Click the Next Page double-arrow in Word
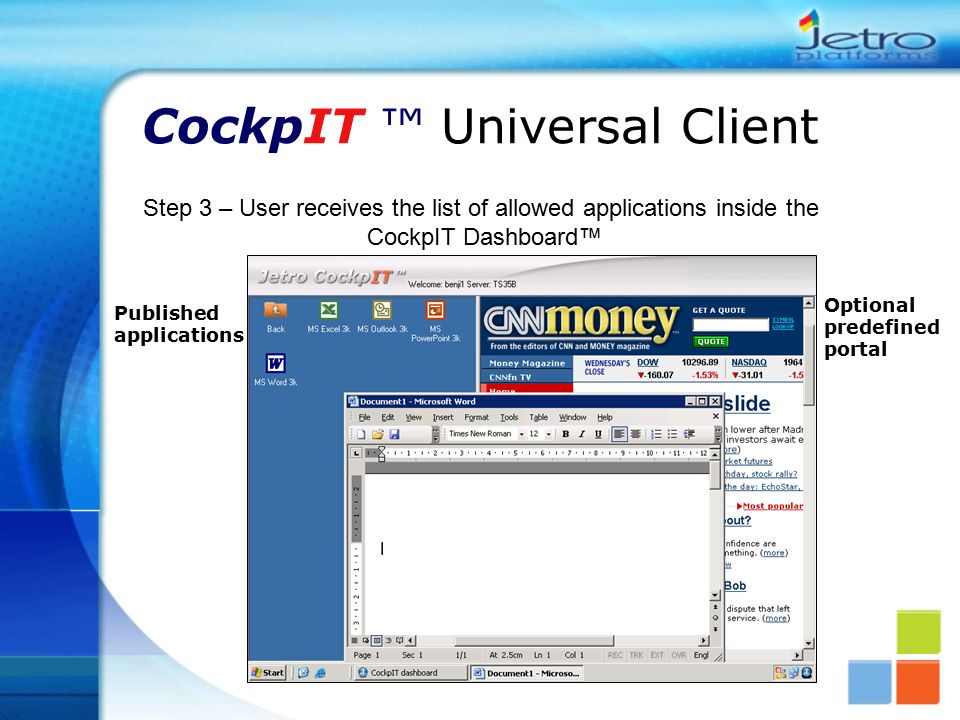Screen dimensions: 960x720 715,629
